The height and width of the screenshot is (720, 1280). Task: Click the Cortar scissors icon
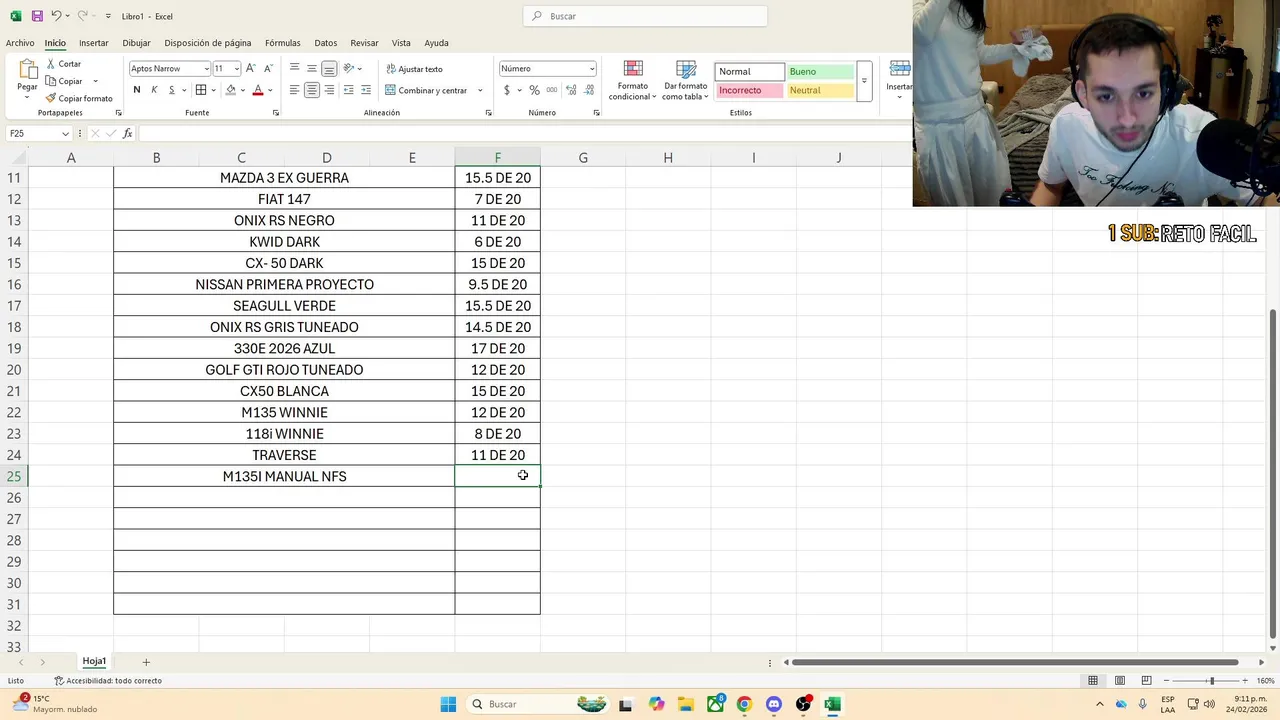[51, 64]
